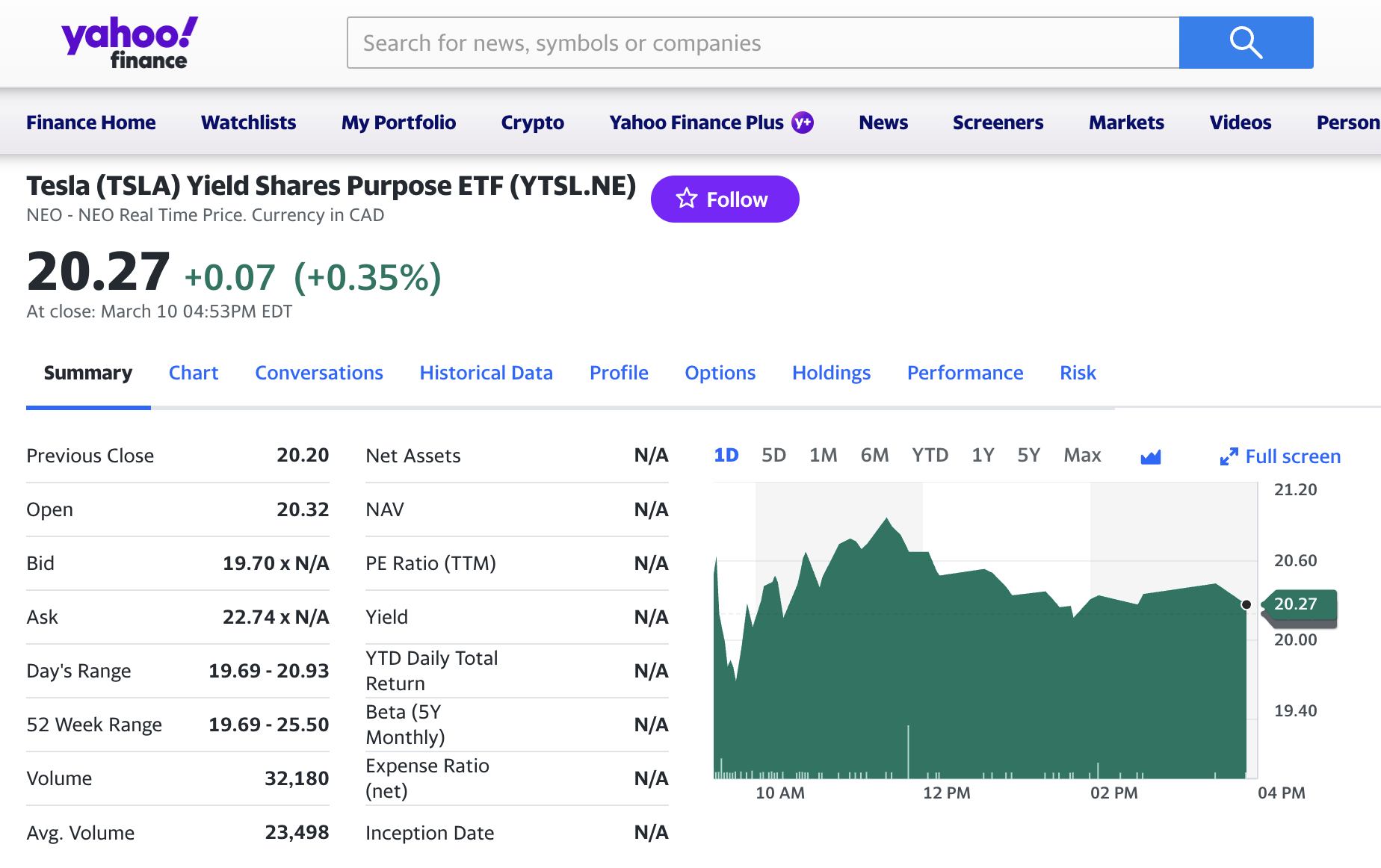Focus the news and symbols search field
Screen dimensions: 1381x868
tap(763, 43)
